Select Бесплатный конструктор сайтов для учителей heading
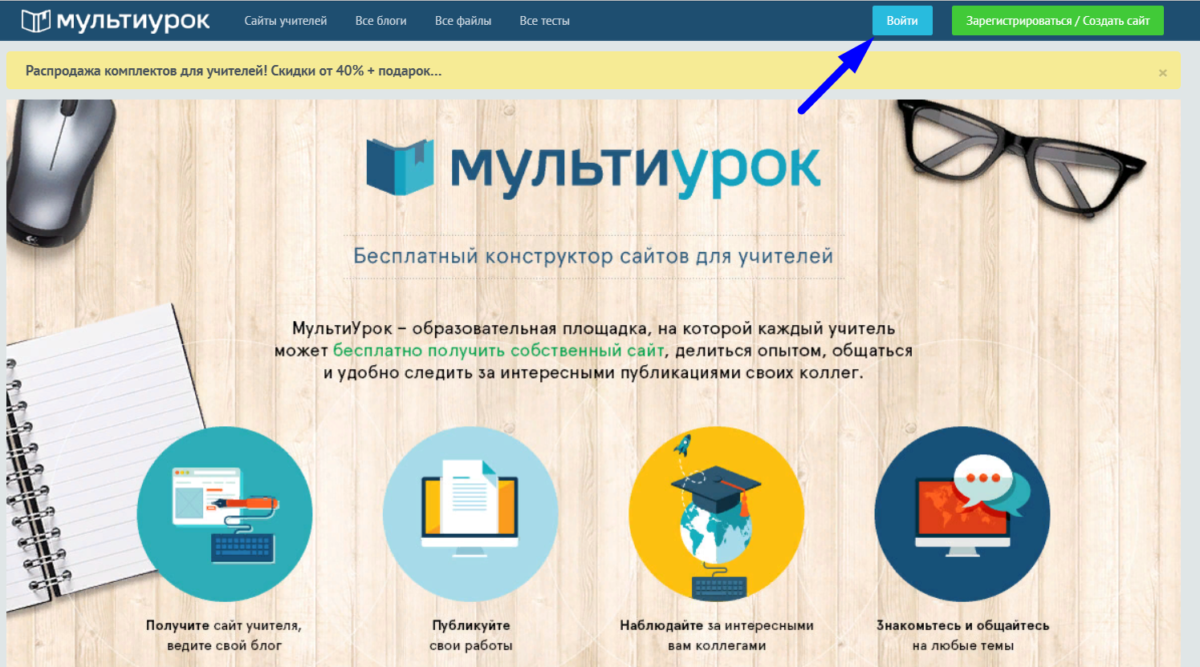This screenshot has width=1200, height=667. [593, 256]
